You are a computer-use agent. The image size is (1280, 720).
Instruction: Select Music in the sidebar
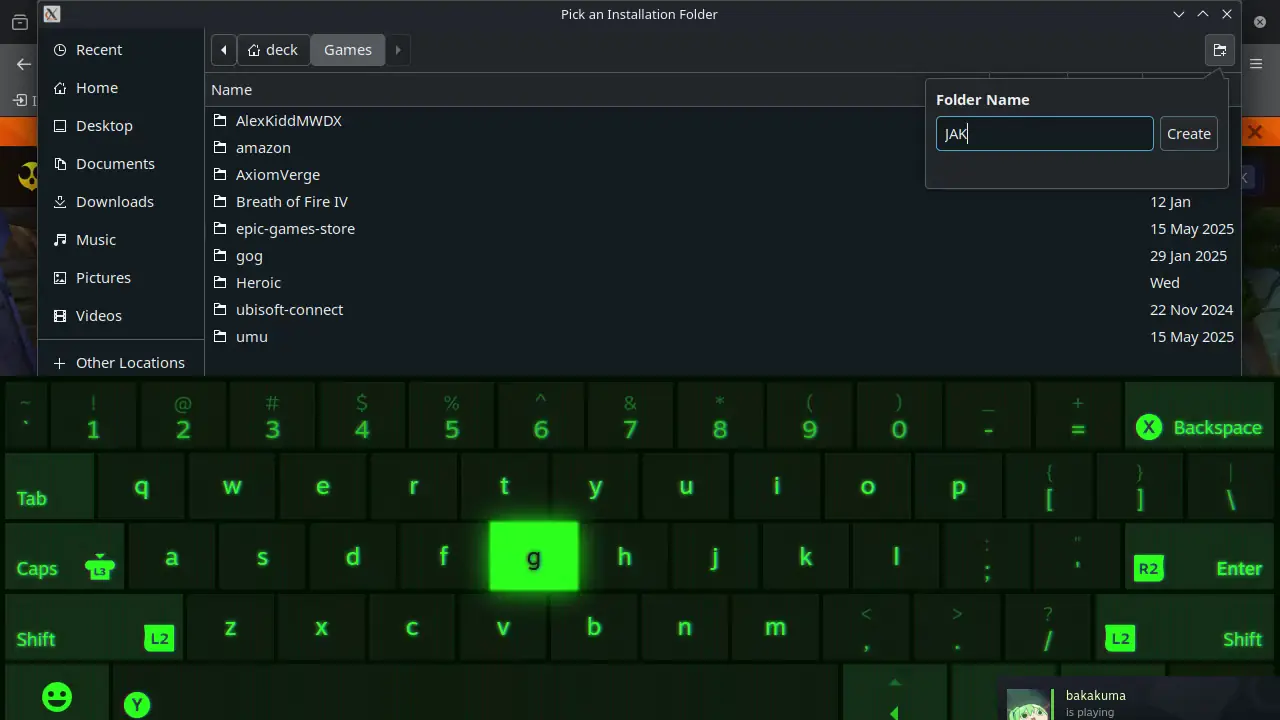(x=95, y=240)
